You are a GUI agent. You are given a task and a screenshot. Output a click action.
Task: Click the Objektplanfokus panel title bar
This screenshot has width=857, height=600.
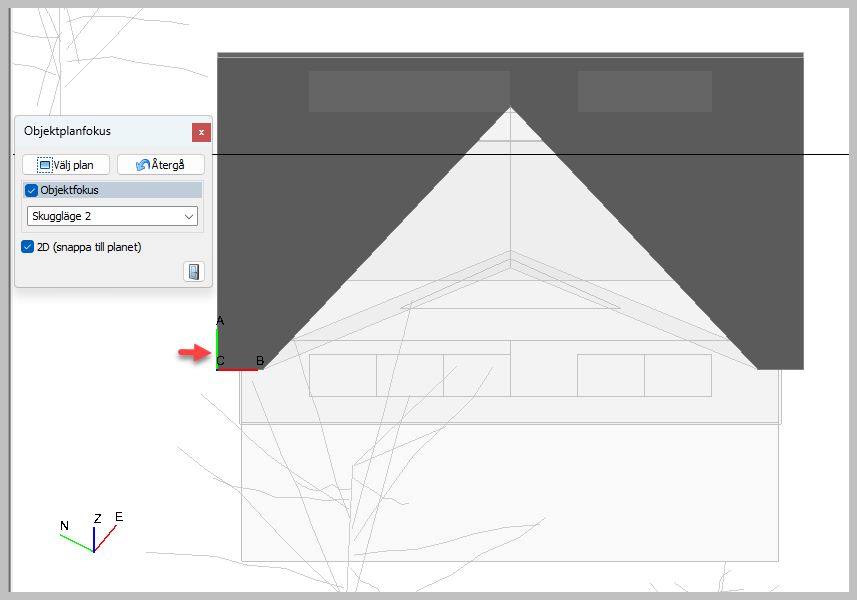(100, 131)
